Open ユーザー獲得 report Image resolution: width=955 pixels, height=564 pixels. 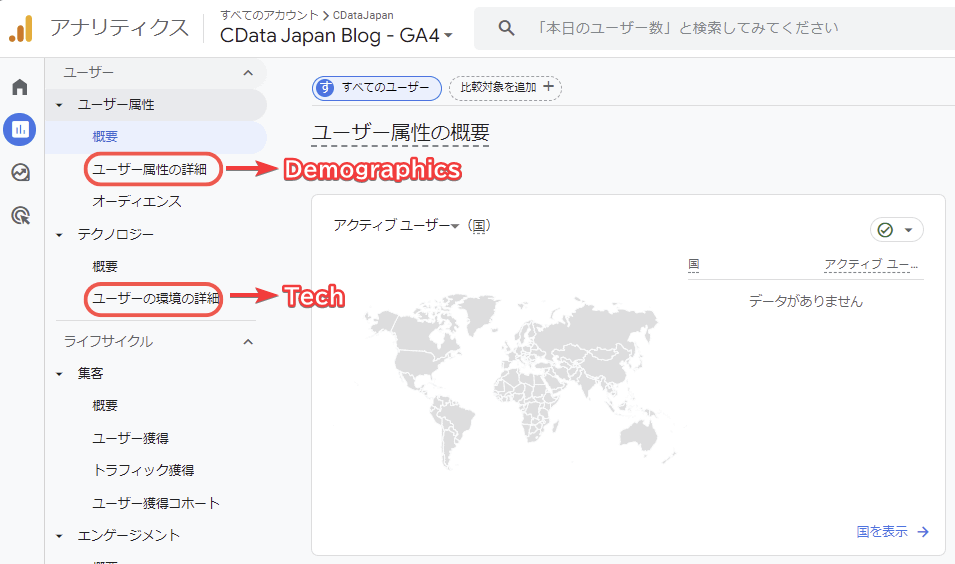(130, 438)
